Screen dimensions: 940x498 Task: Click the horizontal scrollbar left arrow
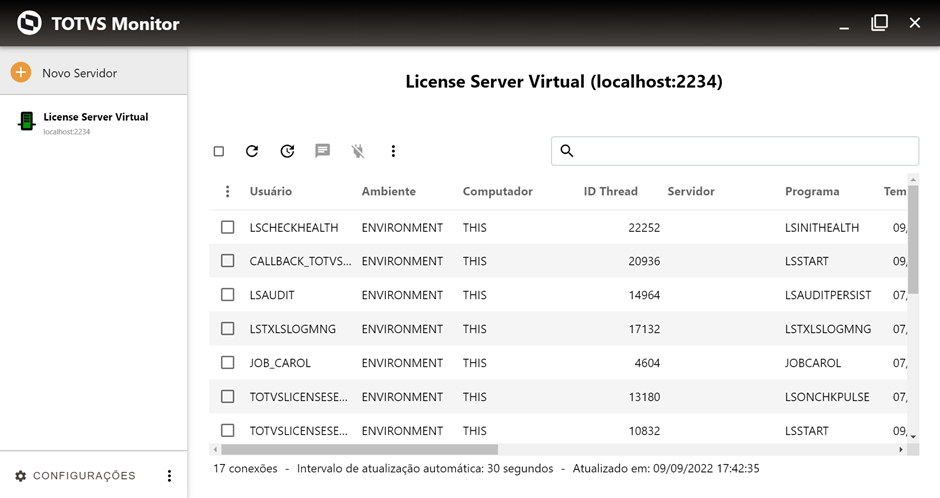click(216, 449)
